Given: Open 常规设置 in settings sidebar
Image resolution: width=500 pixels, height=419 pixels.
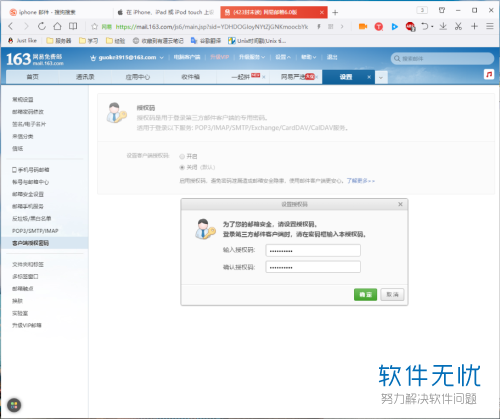Looking at the screenshot, I should click(x=23, y=100).
